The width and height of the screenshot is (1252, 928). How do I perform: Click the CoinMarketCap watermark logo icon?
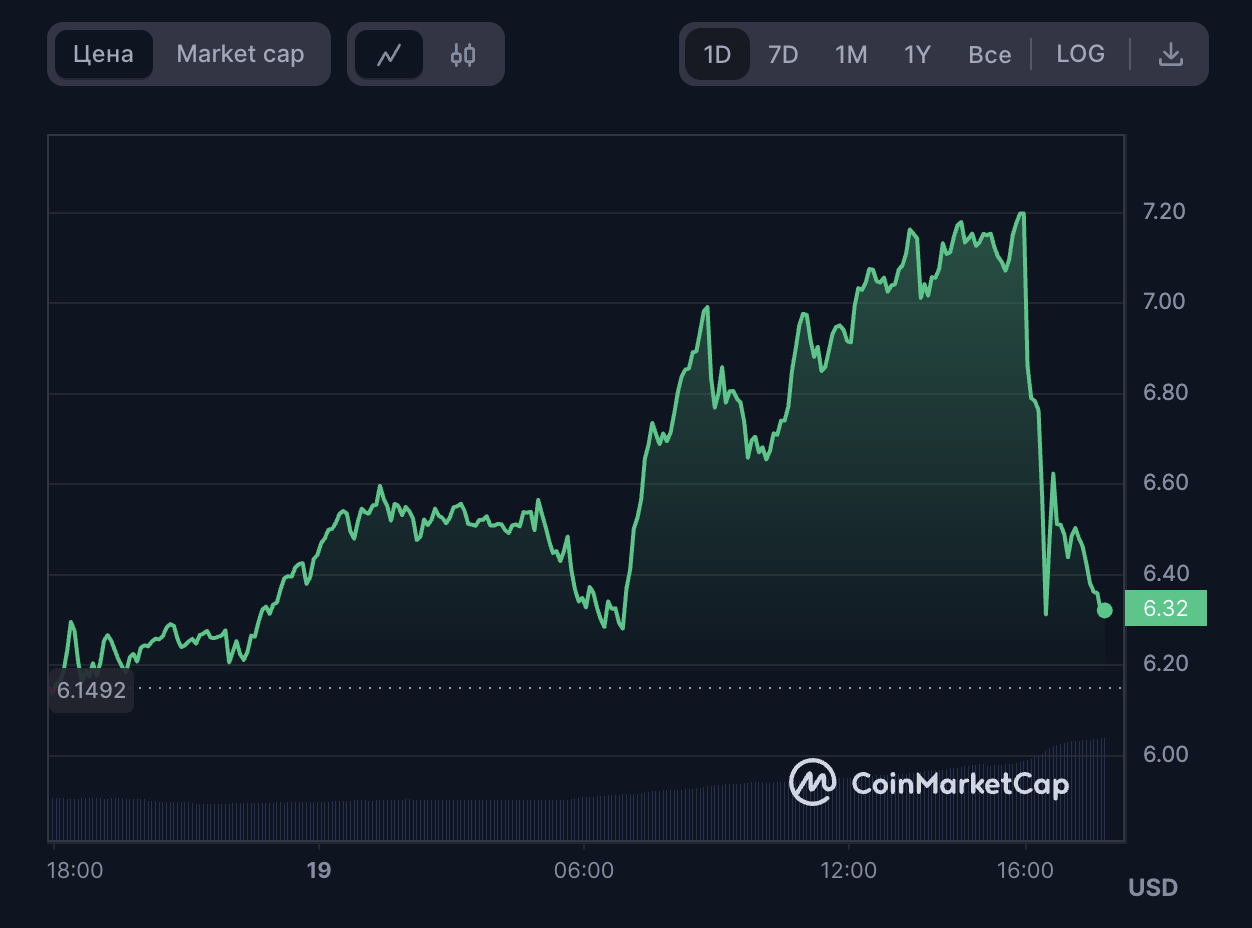812,782
